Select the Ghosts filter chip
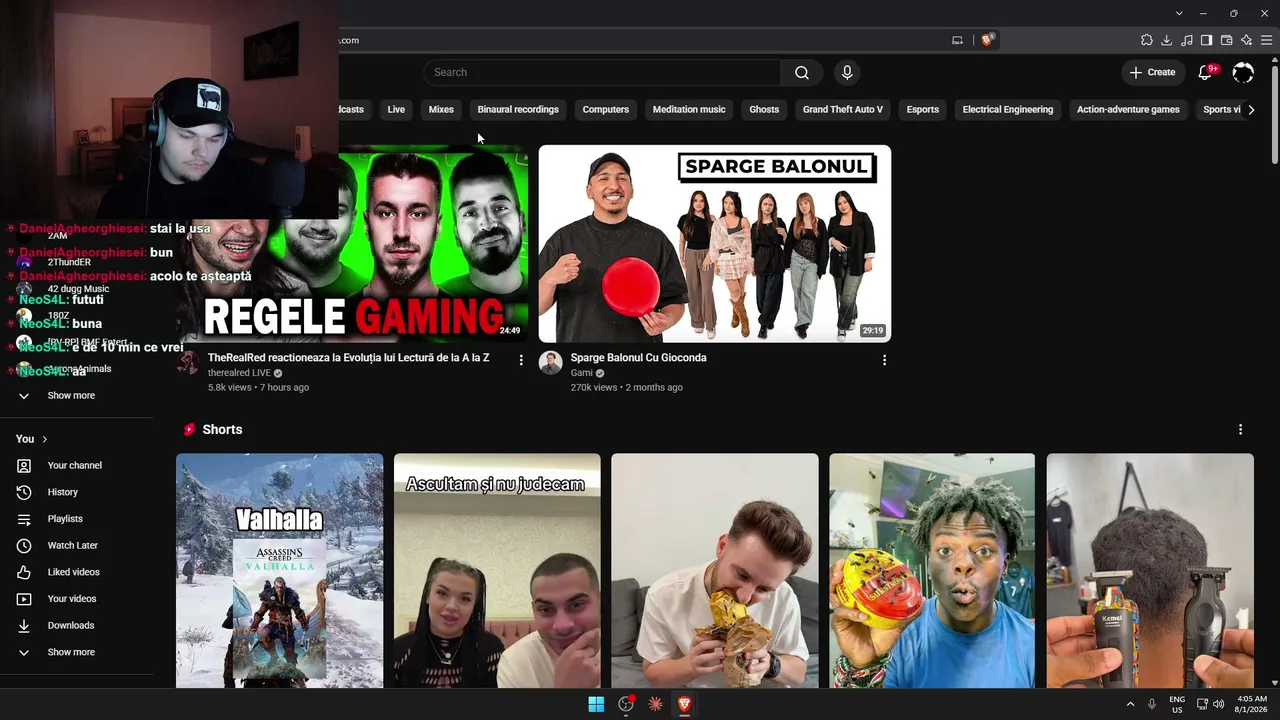This screenshot has height=720, width=1280. click(764, 110)
